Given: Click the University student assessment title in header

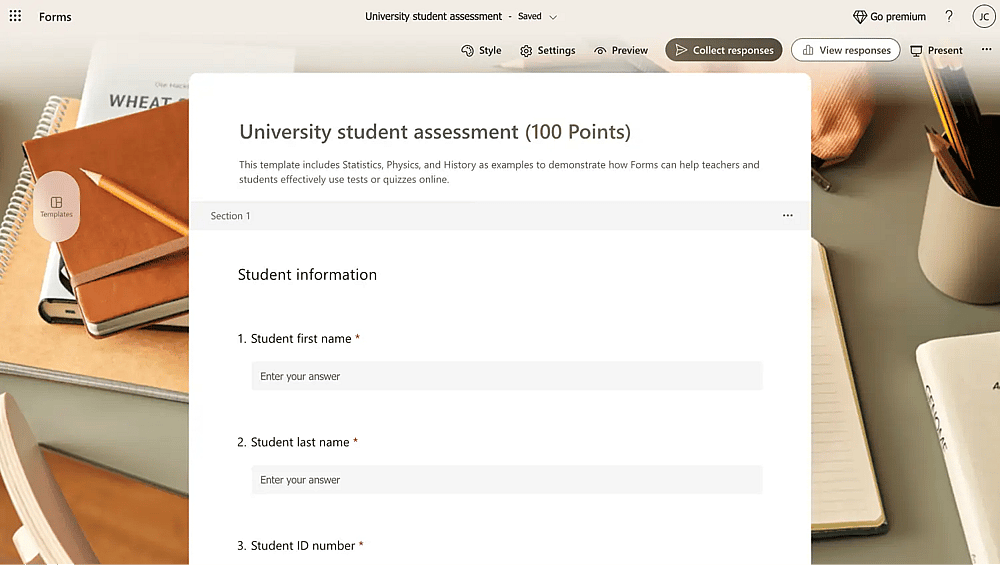Looking at the screenshot, I should pyautogui.click(x=433, y=17).
